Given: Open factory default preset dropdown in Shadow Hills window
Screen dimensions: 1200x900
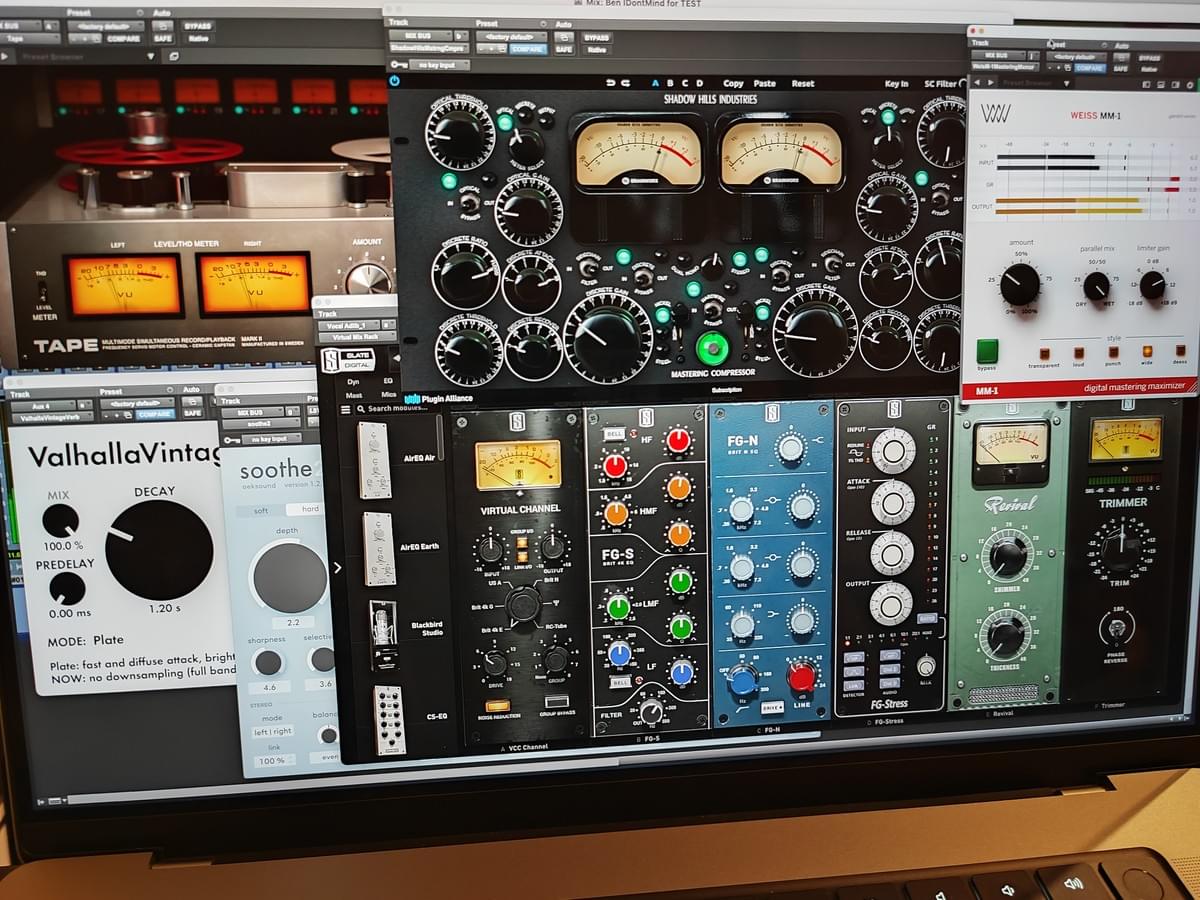Looking at the screenshot, I should 512,37.
